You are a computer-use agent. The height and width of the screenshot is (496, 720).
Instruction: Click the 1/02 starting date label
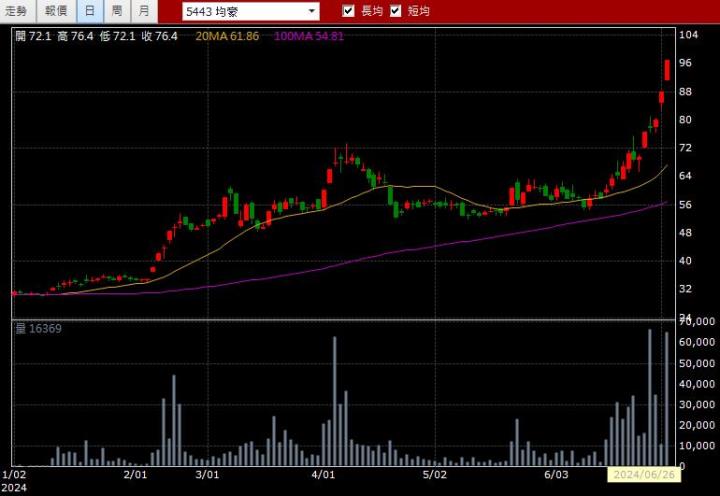tap(14, 474)
